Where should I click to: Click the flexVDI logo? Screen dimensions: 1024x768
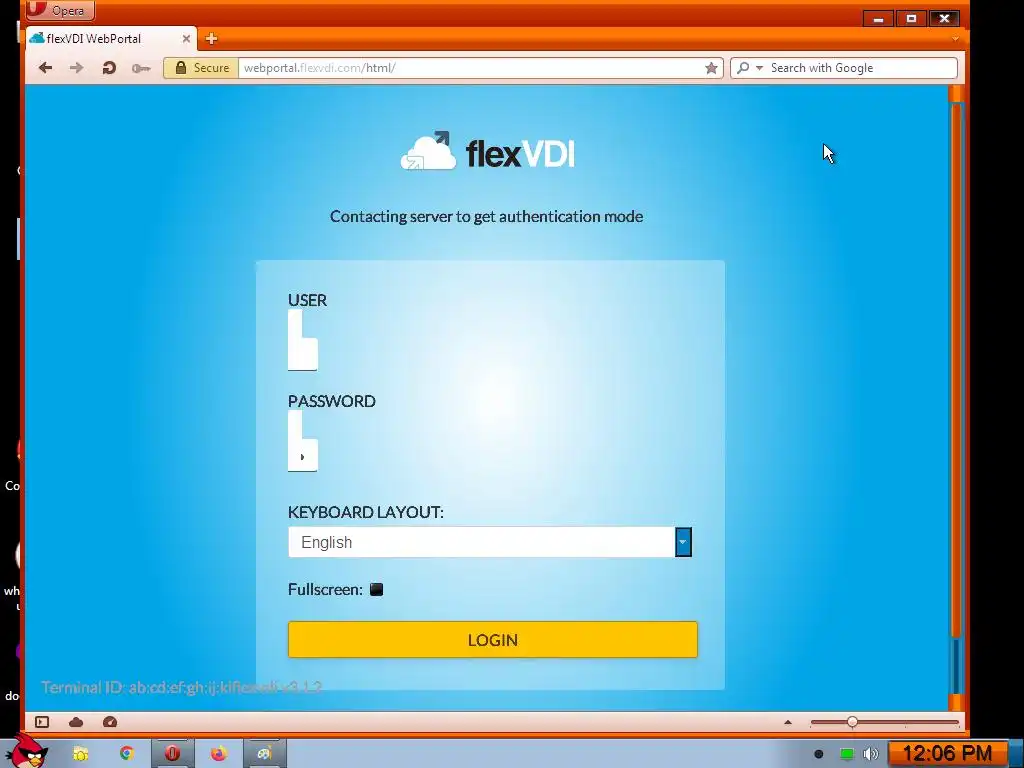point(487,152)
